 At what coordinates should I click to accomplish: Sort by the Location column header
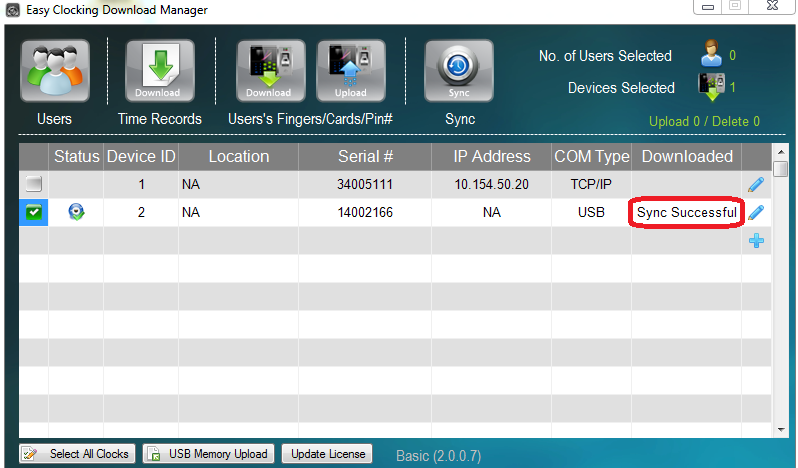coord(238,156)
